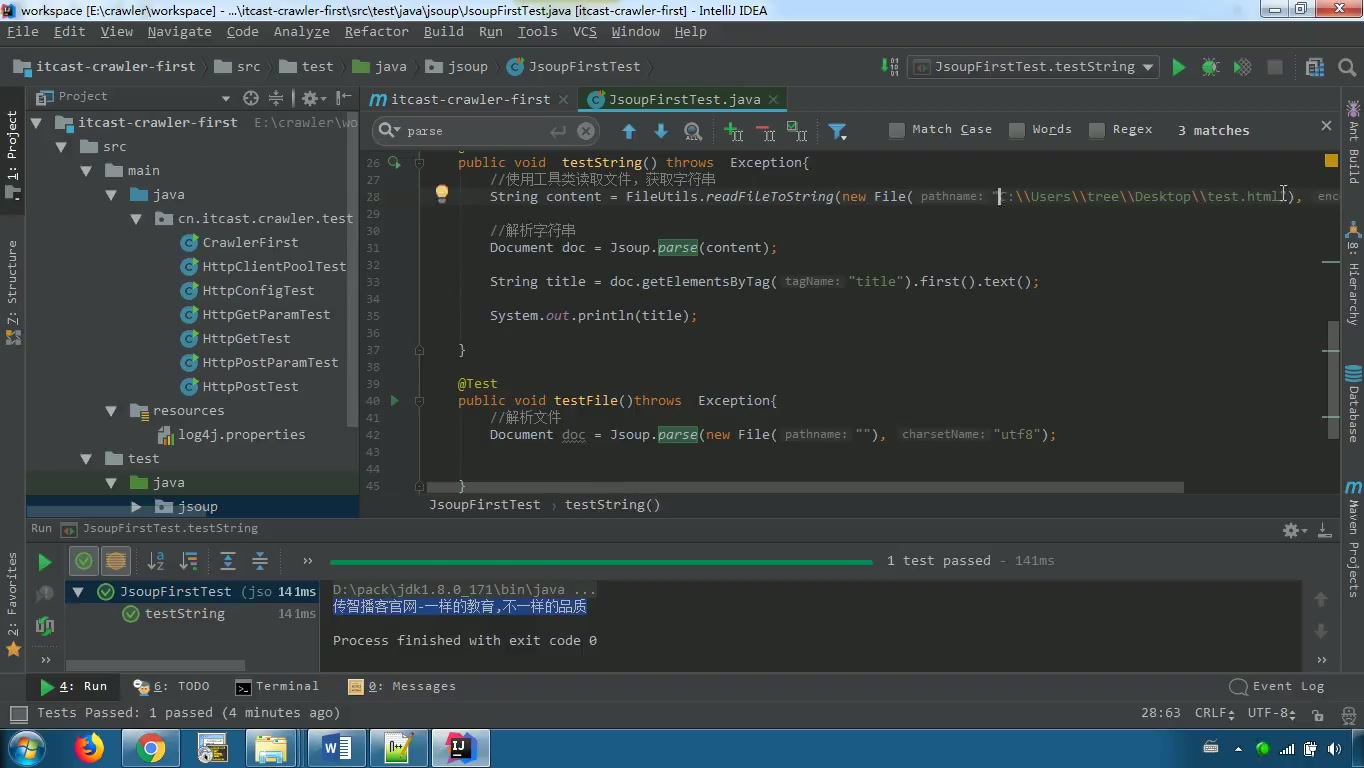
Task: Collapse itcast-crawler-first root node
Action: click(37, 123)
